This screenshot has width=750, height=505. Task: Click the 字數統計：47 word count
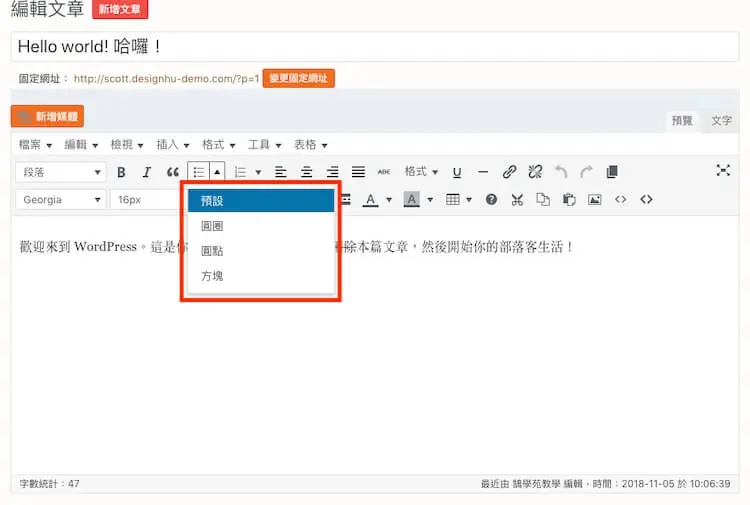[x=50, y=483]
